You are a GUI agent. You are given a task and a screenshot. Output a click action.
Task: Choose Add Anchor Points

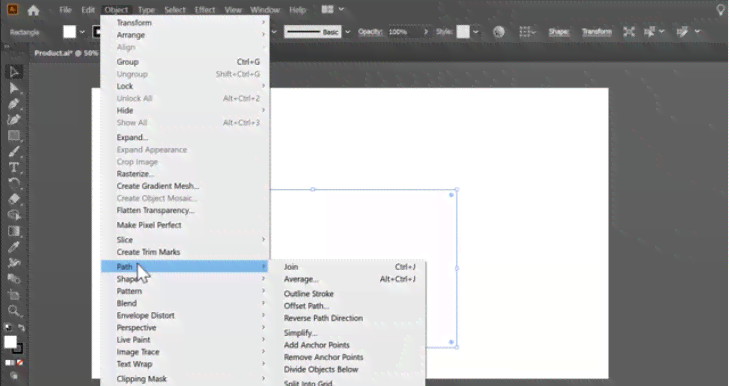[348, 345]
